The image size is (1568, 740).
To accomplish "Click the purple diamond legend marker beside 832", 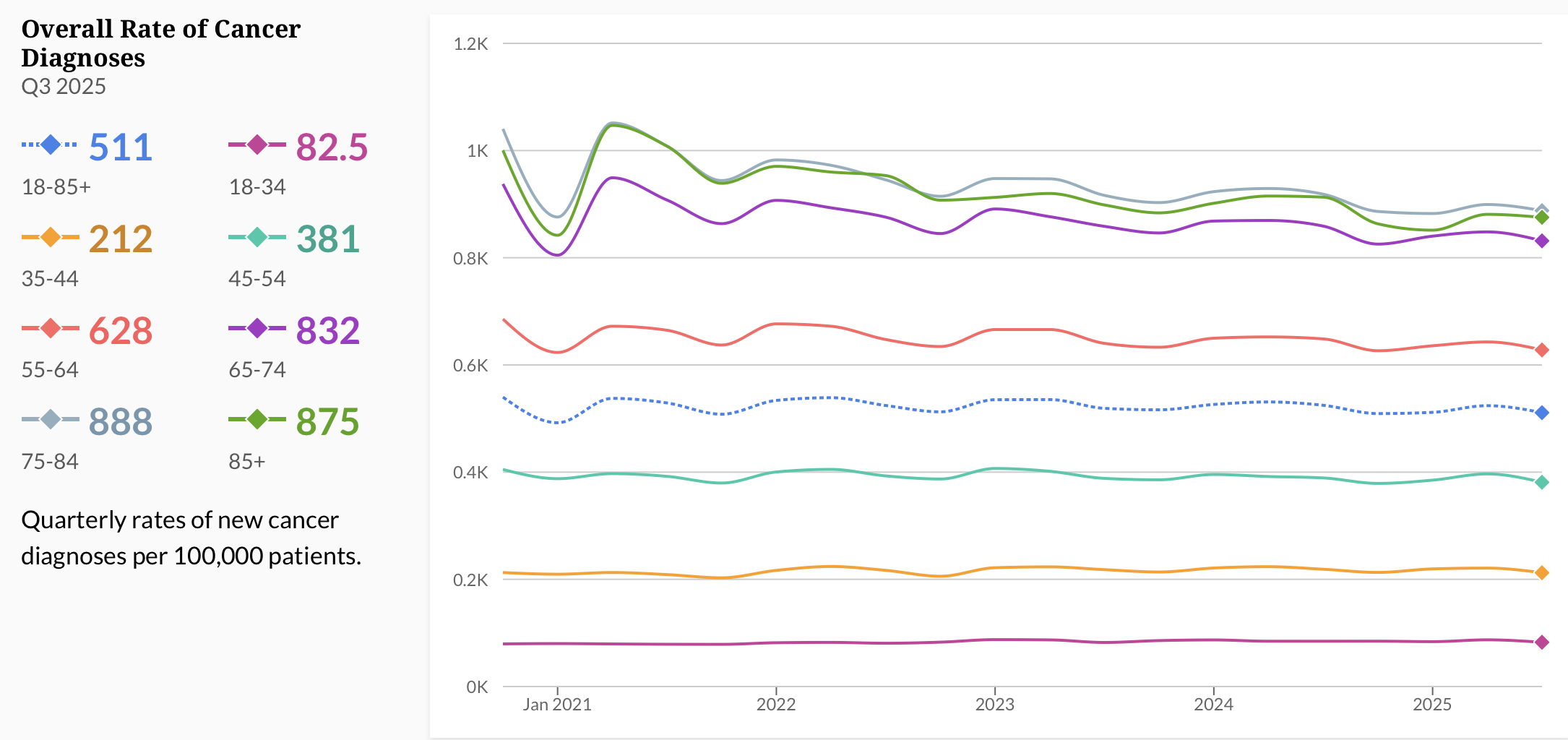I will pos(257,329).
